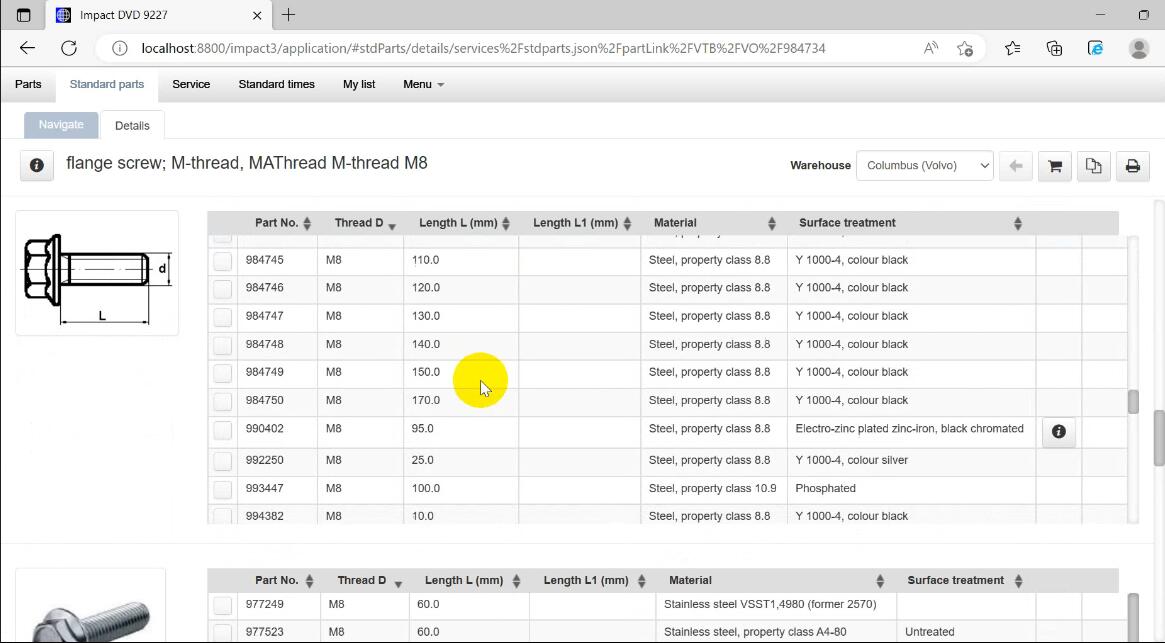
Task: Click the copy list icon near Warehouse
Action: point(1093,166)
